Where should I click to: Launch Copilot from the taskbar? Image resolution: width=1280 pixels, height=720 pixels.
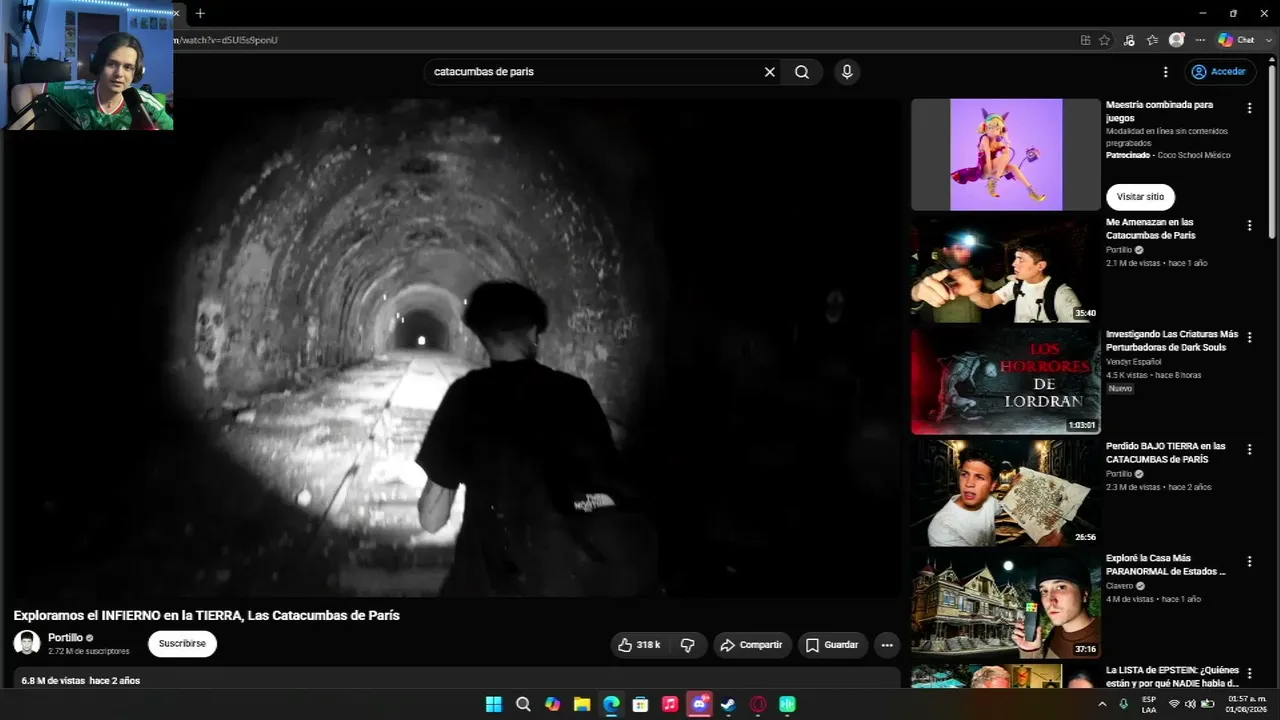pyautogui.click(x=552, y=704)
